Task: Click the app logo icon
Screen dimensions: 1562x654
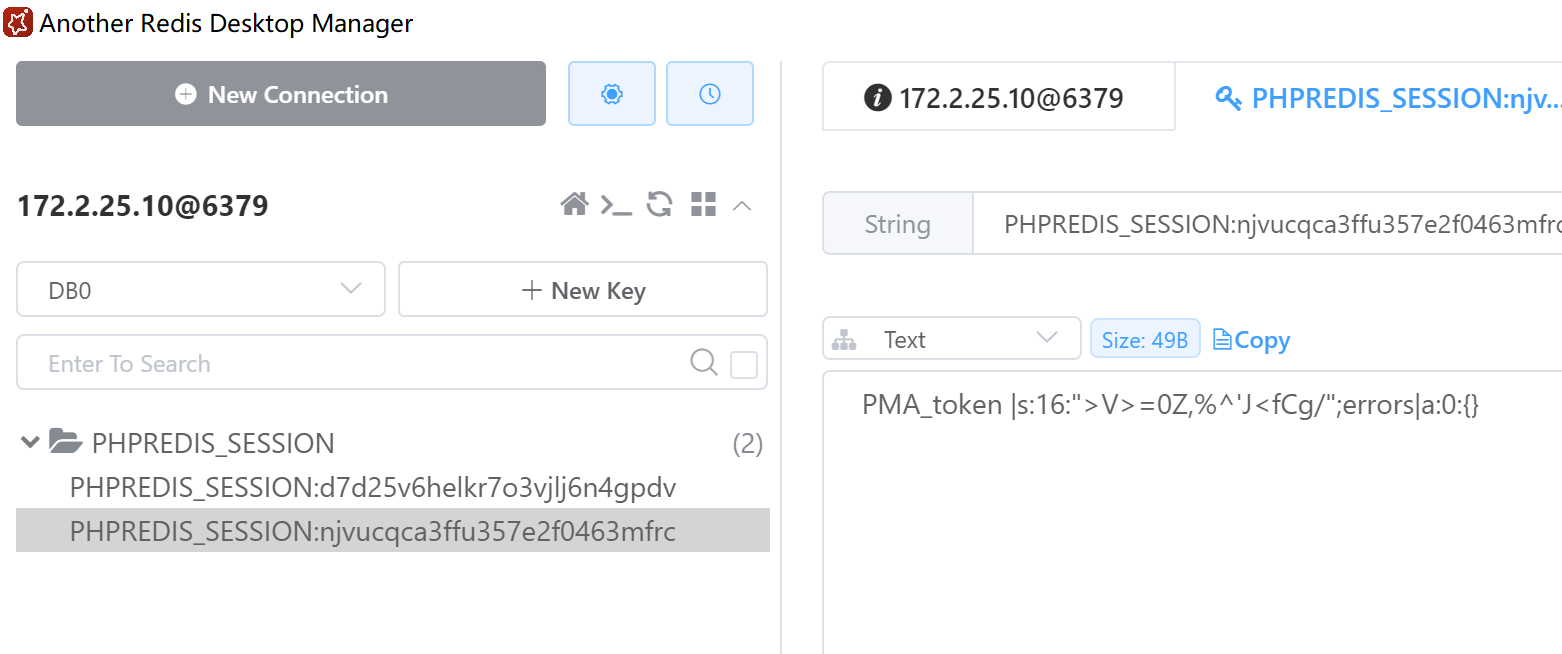Action: pos(18,22)
